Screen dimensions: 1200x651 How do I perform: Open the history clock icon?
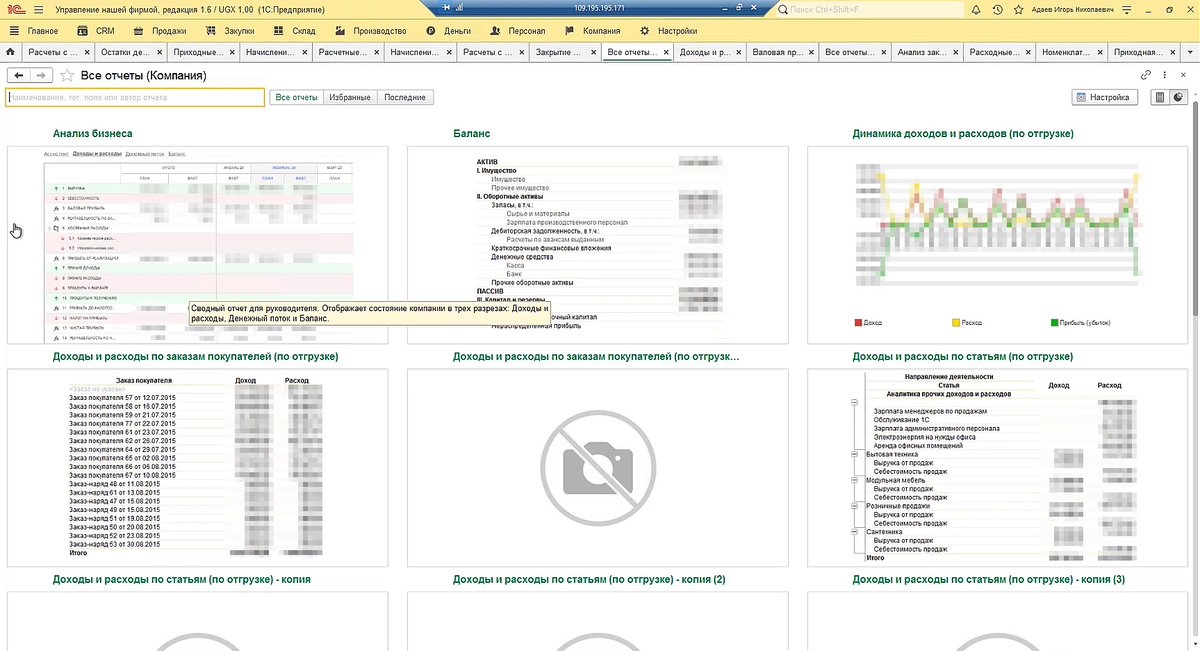pyautogui.click(x=997, y=9)
